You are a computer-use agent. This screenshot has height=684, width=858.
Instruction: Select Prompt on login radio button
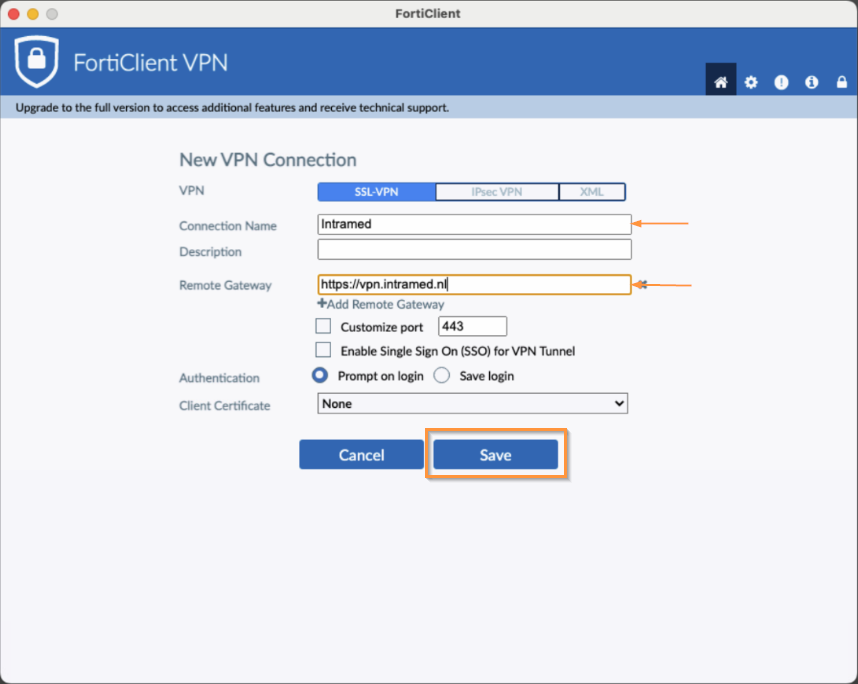[x=320, y=376]
